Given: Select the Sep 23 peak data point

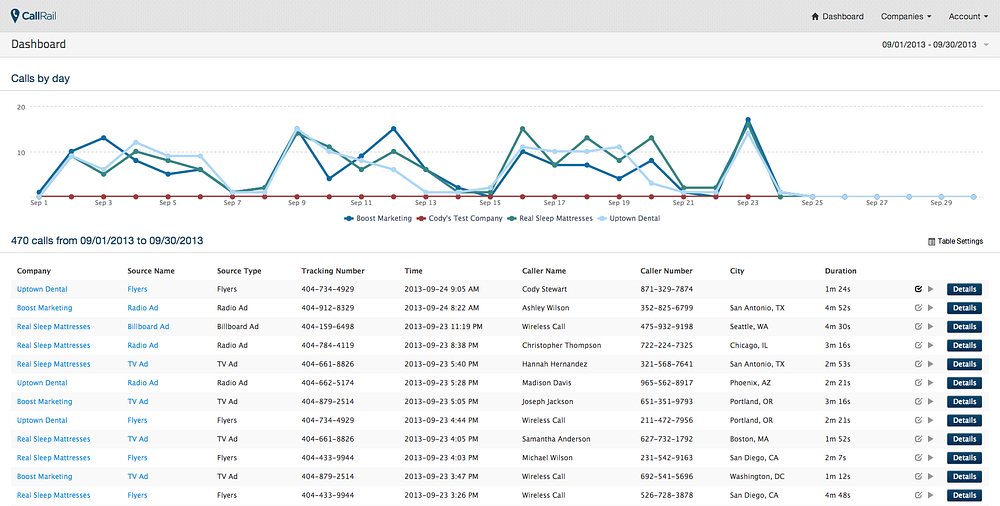Looking at the screenshot, I should pos(747,120).
